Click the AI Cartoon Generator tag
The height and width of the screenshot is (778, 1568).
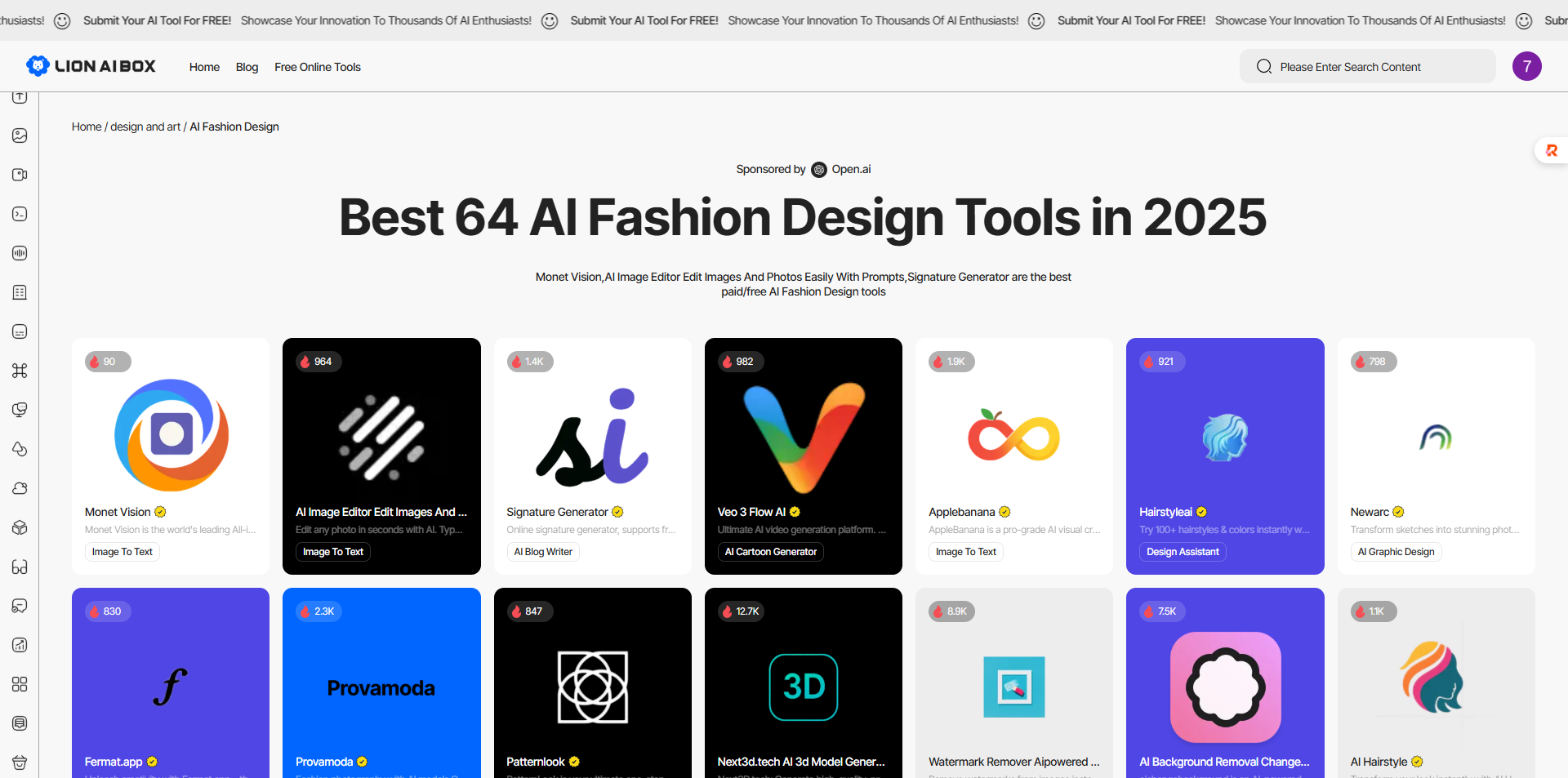[770, 552]
